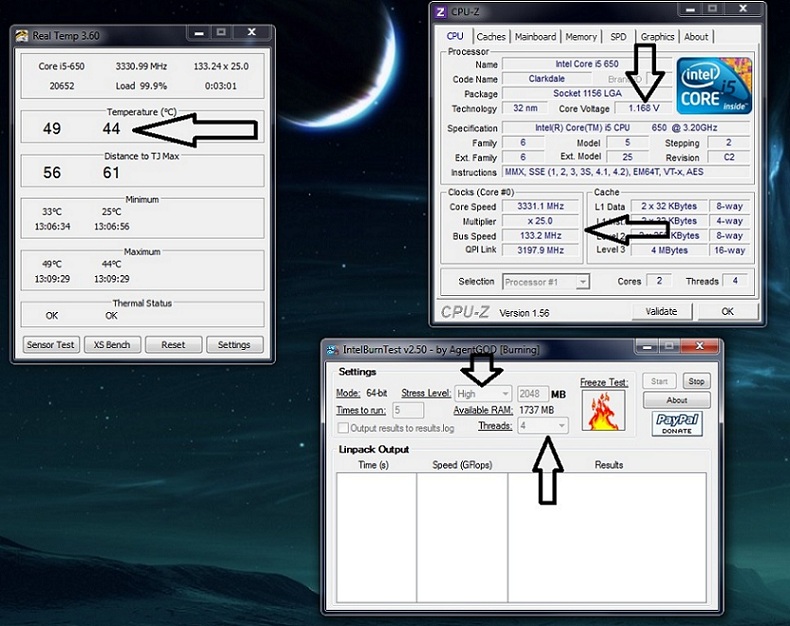Click the Sensor Test button in Real Temp
The width and height of the screenshot is (790, 626).
(x=50, y=345)
